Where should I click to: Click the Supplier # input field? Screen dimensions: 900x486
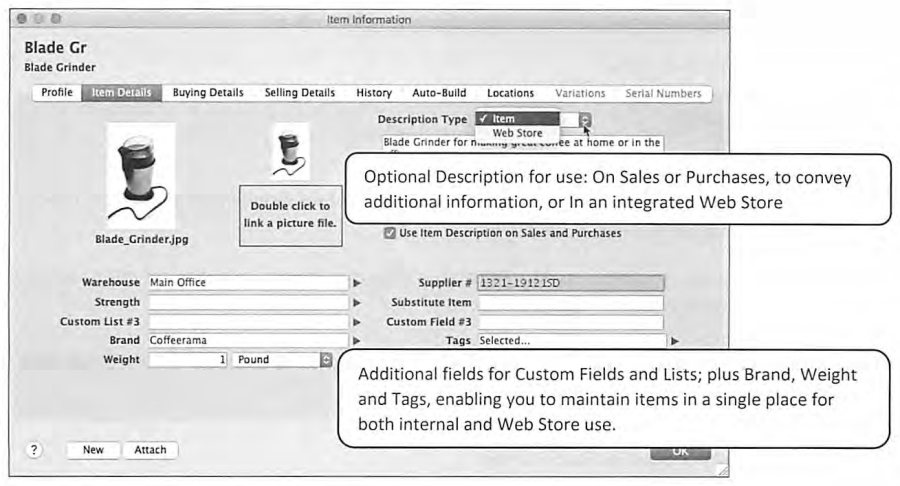tap(571, 283)
